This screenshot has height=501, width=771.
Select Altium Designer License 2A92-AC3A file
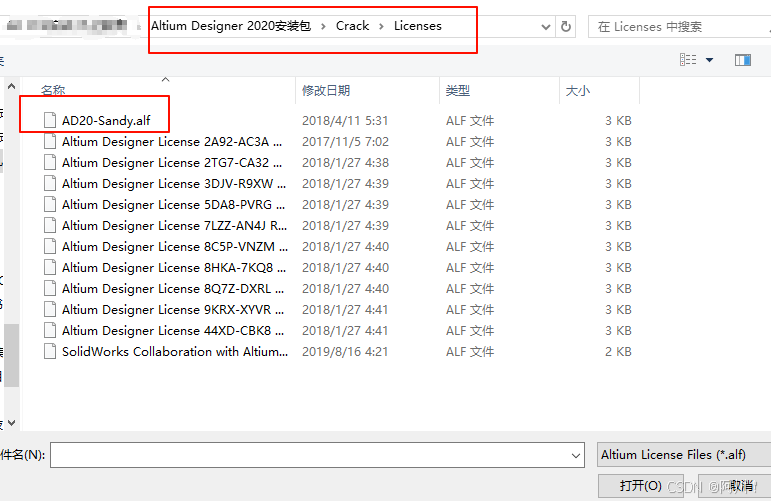coord(172,142)
